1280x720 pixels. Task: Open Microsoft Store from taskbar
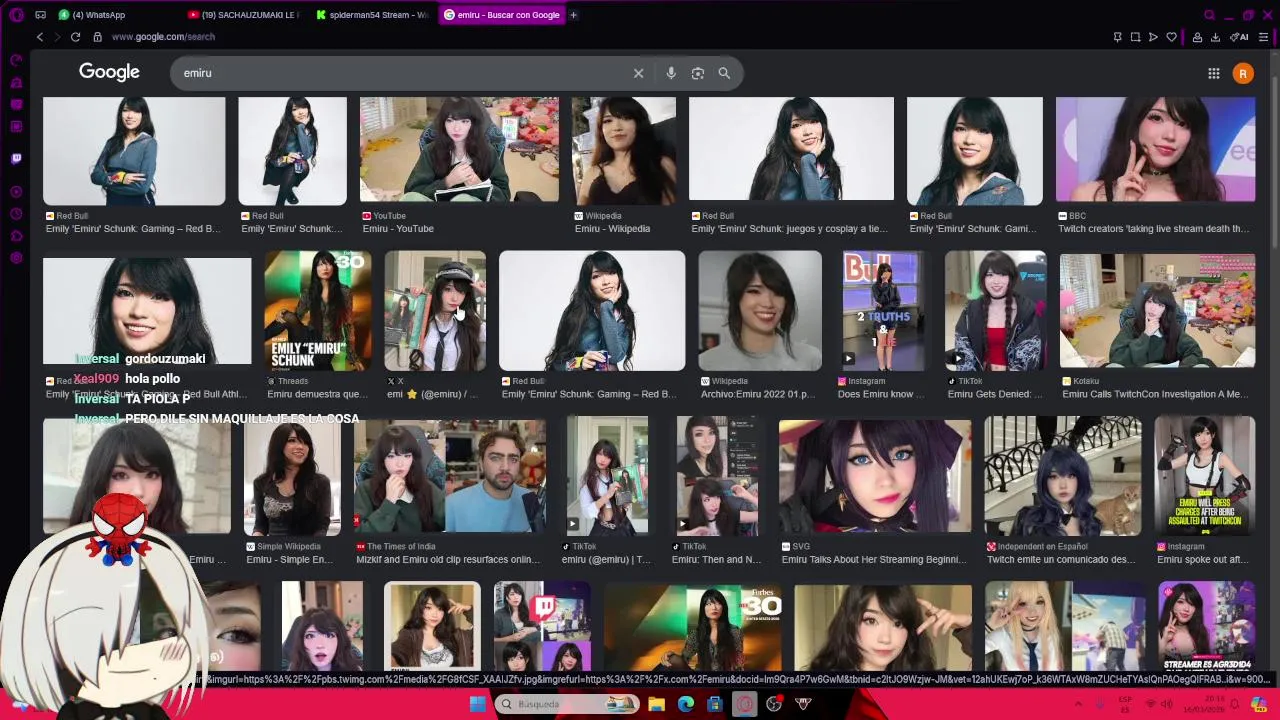coord(714,704)
